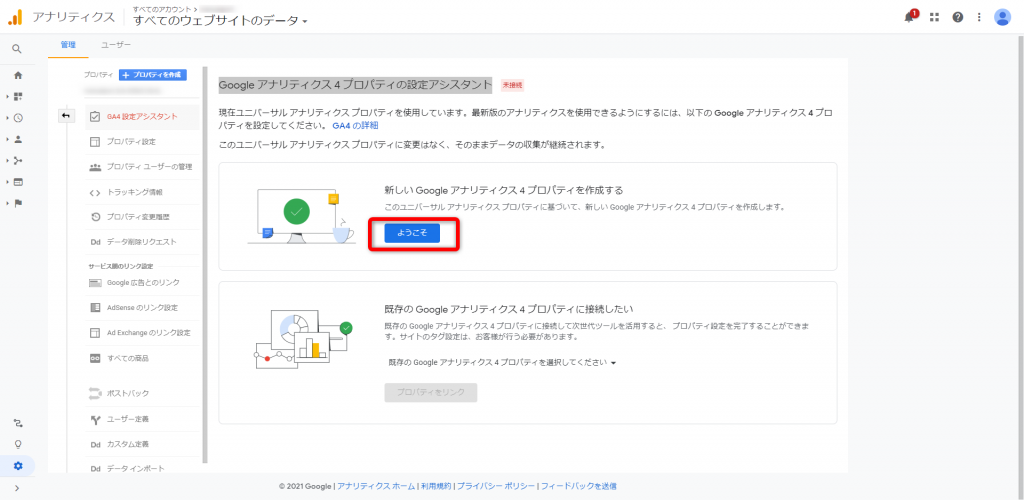Click the トラッキング情報 code brackets icon
Image resolution: width=1024 pixels, height=500 pixels.
pos(95,193)
